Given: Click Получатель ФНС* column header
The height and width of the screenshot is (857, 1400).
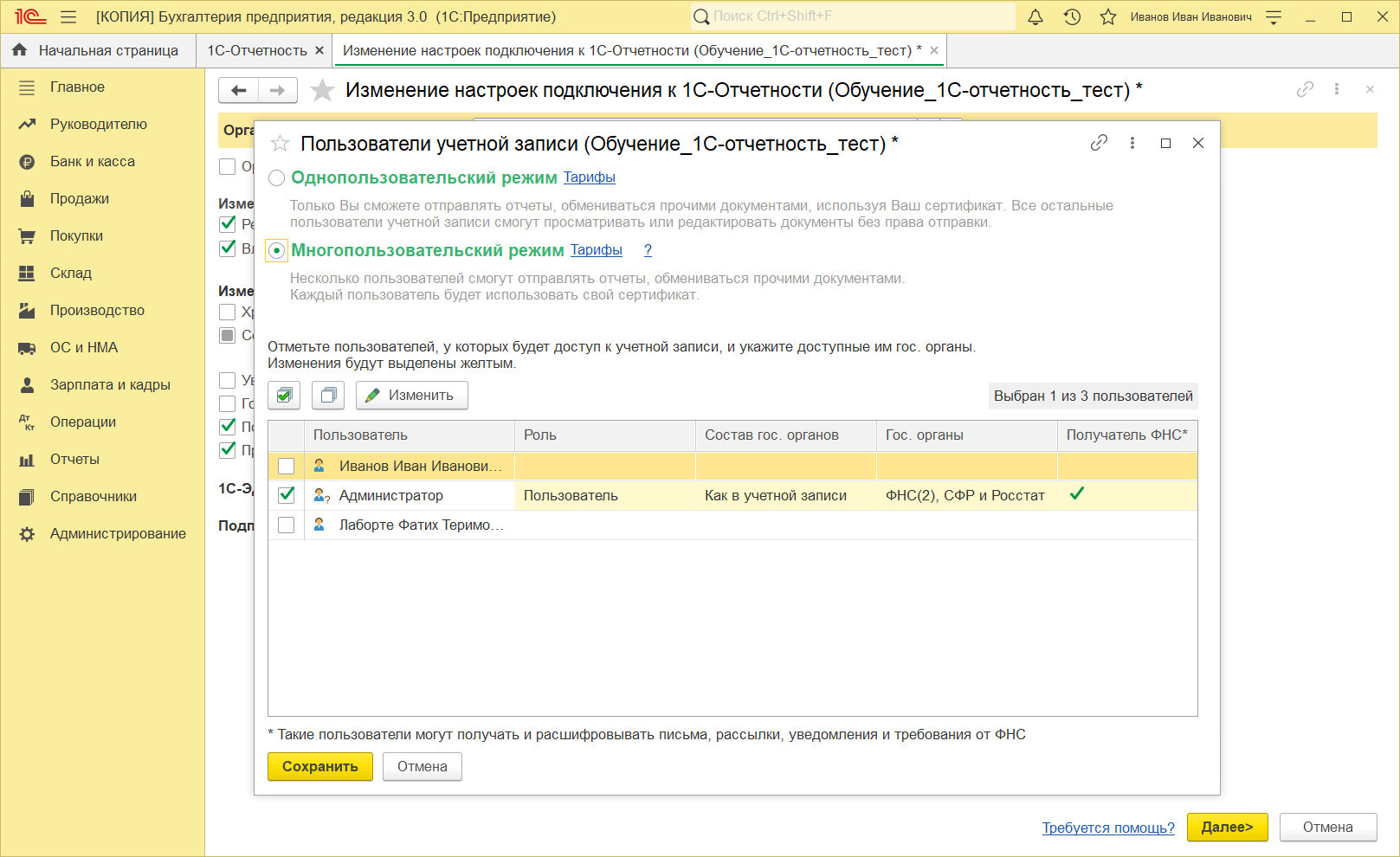Looking at the screenshot, I should (1127, 435).
